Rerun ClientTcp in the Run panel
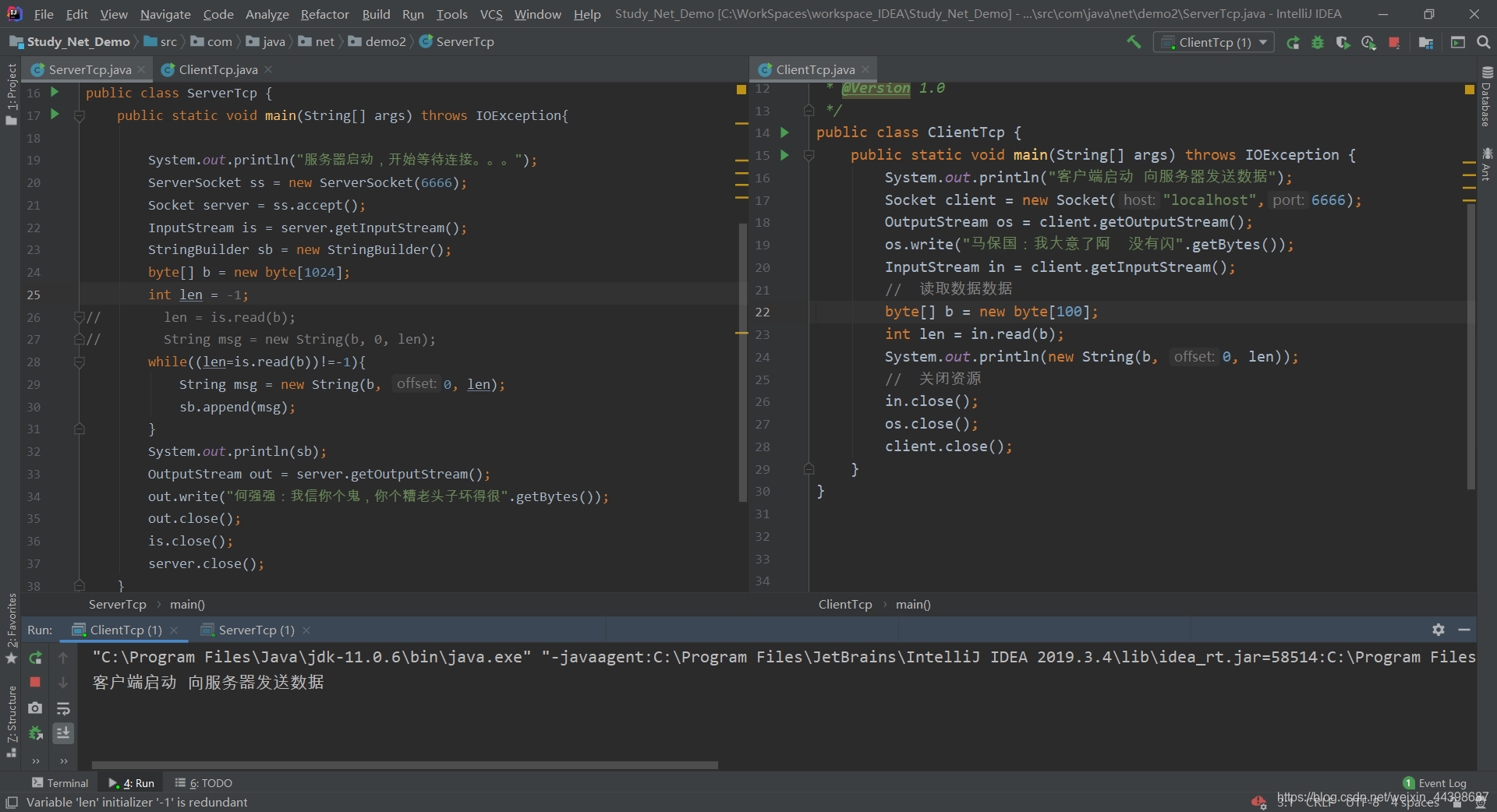1497x812 pixels. point(35,658)
